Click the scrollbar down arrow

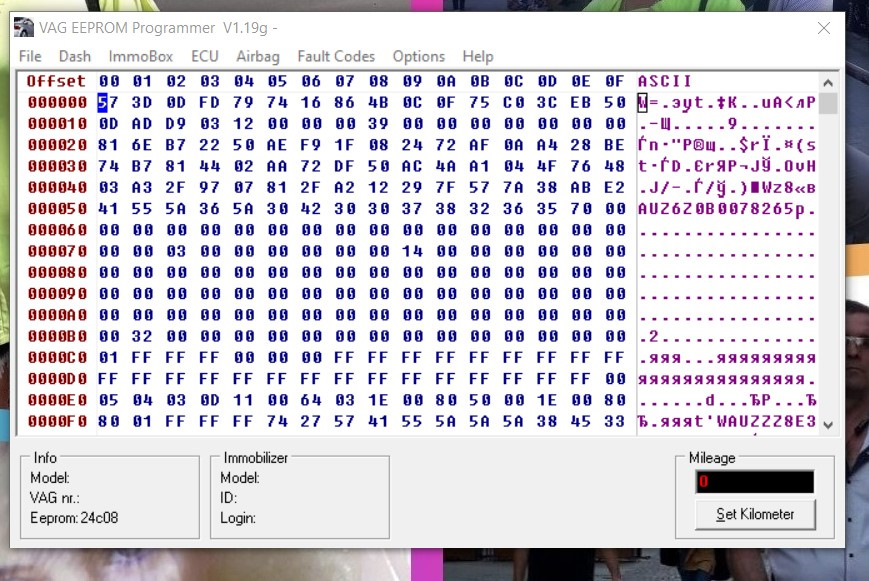tap(828, 424)
